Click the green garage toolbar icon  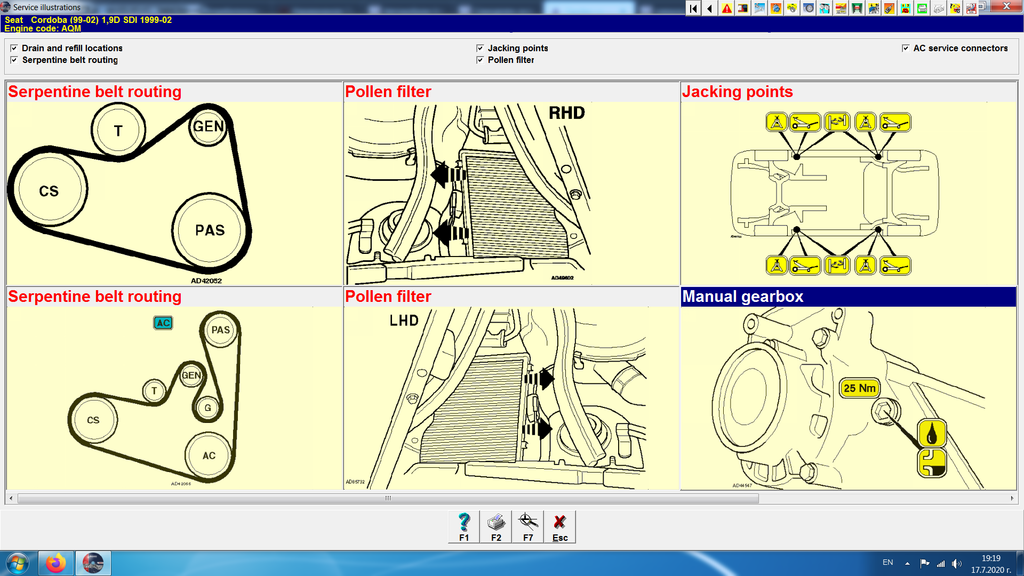[857, 8]
